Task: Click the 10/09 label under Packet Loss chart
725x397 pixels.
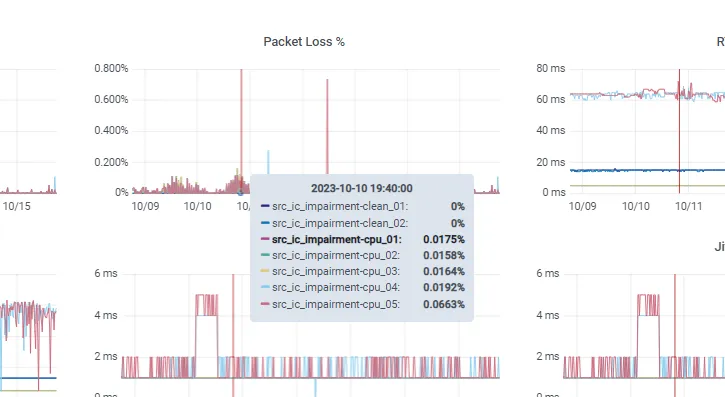Action: coord(145,206)
